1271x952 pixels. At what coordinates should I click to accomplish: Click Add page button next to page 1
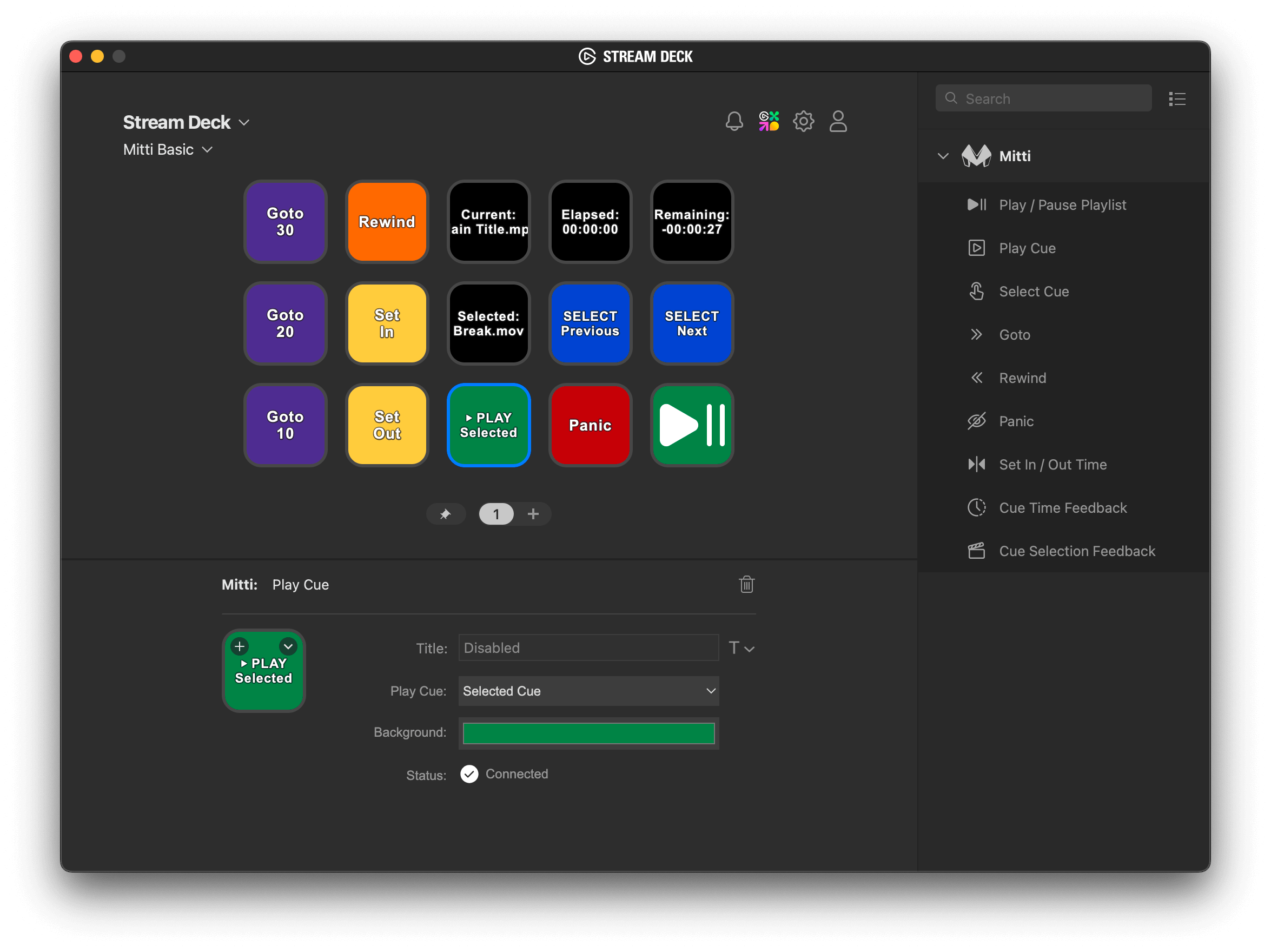(x=532, y=514)
